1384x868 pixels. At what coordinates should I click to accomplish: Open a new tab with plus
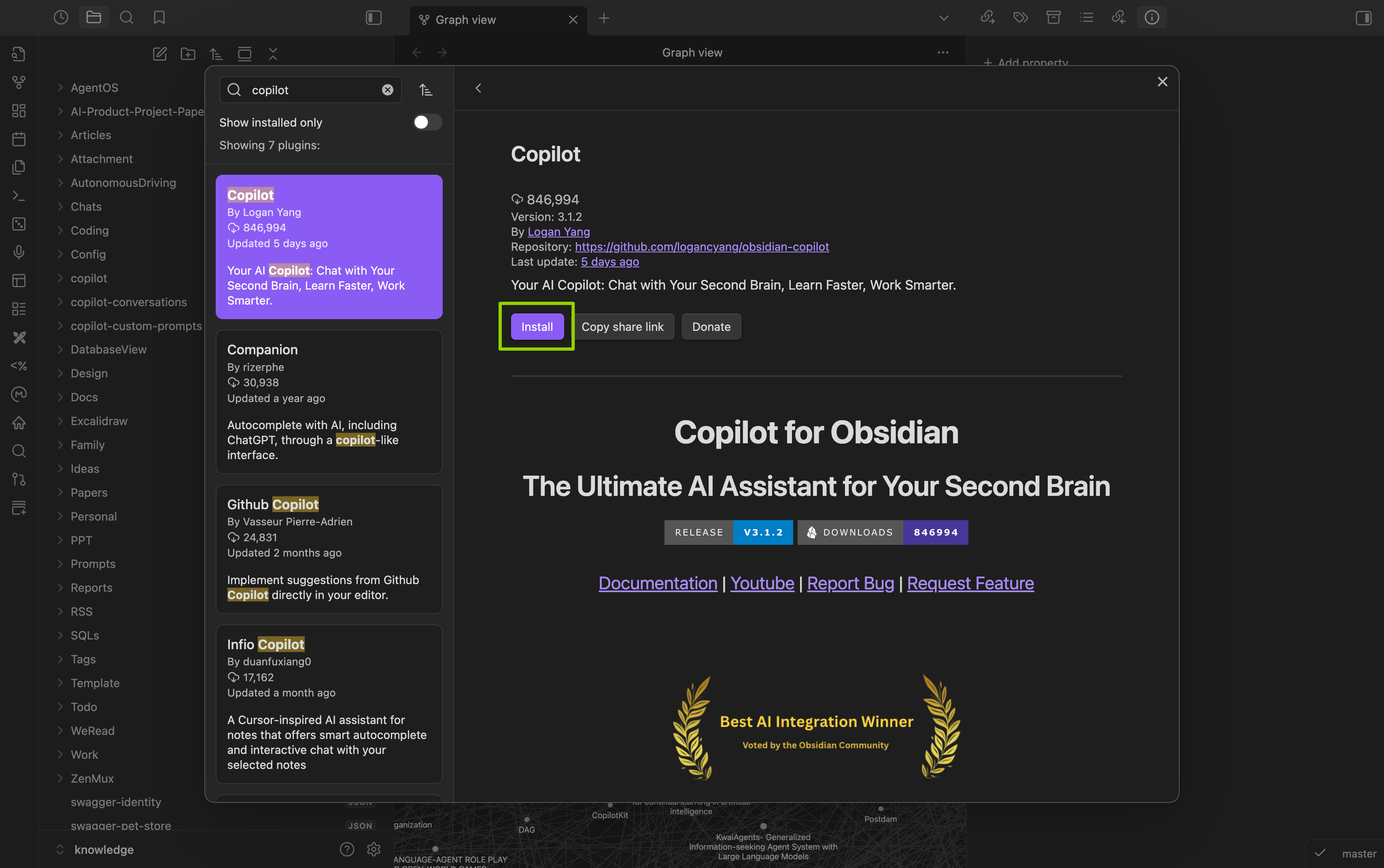pyautogui.click(x=604, y=18)
